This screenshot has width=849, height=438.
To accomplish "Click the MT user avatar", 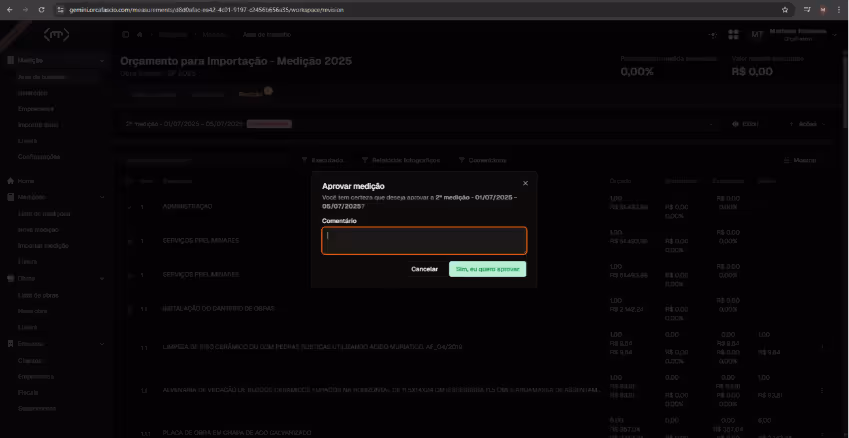I will coord(757,35).
